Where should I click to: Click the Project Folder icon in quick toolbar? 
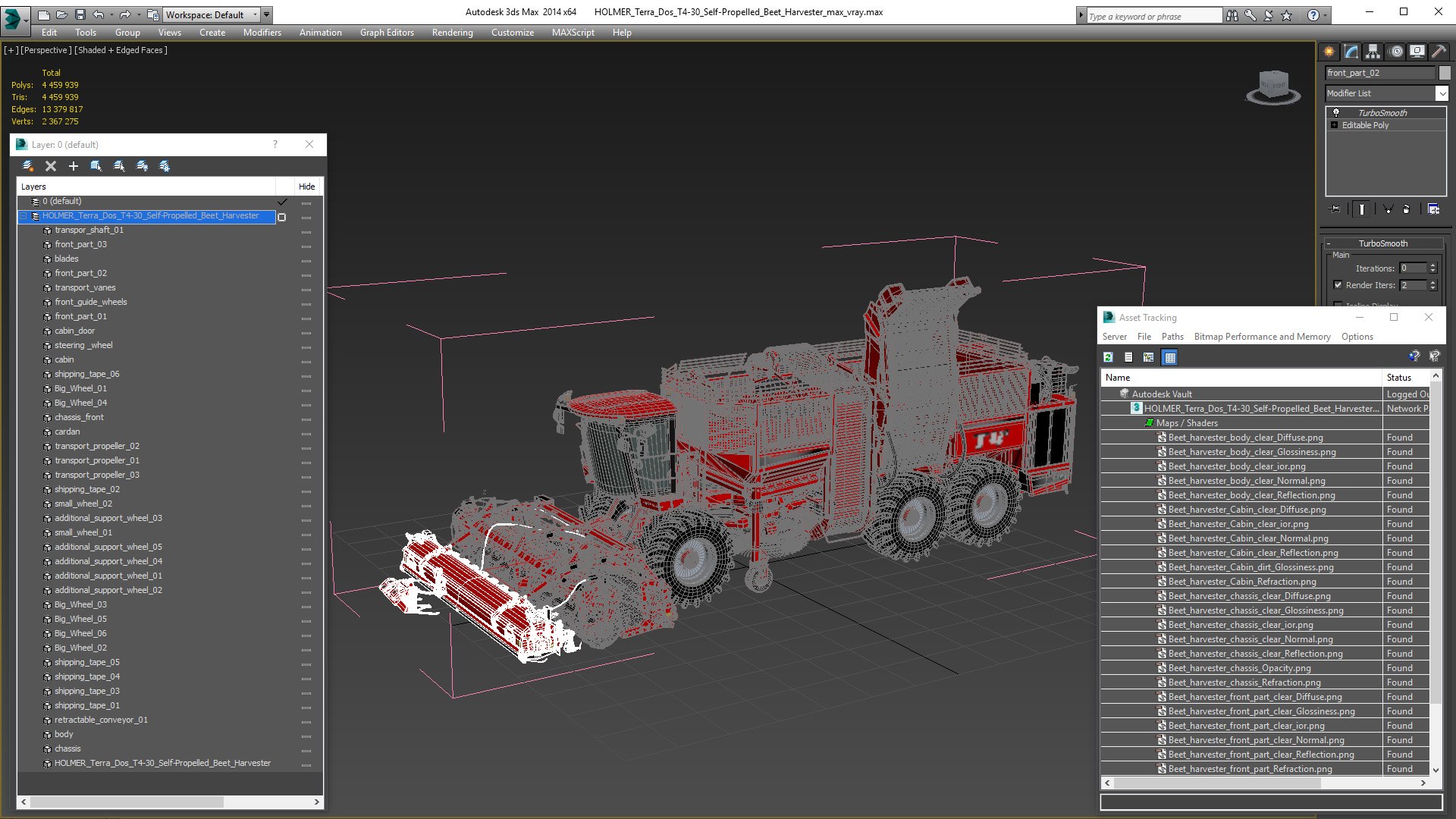[153, 14]
